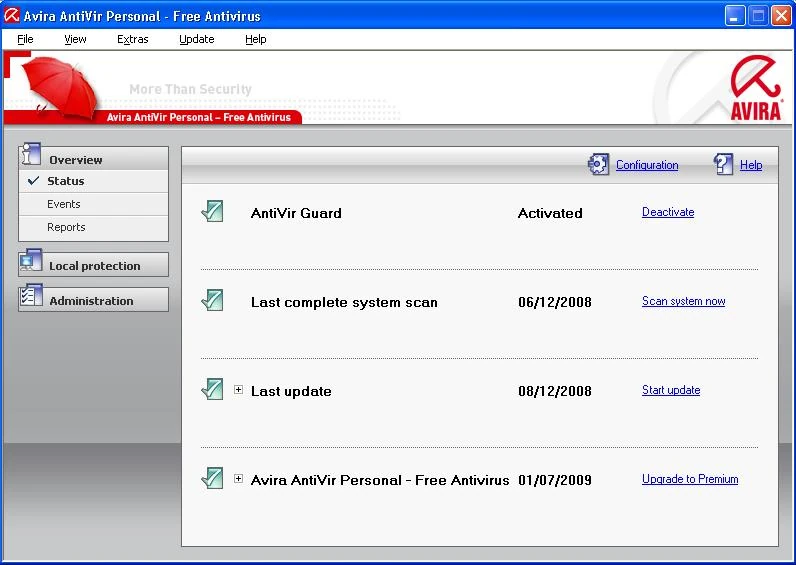Click the Last complete system scan checkmark
Screen dimensions: 796x565
click(212, 300)
